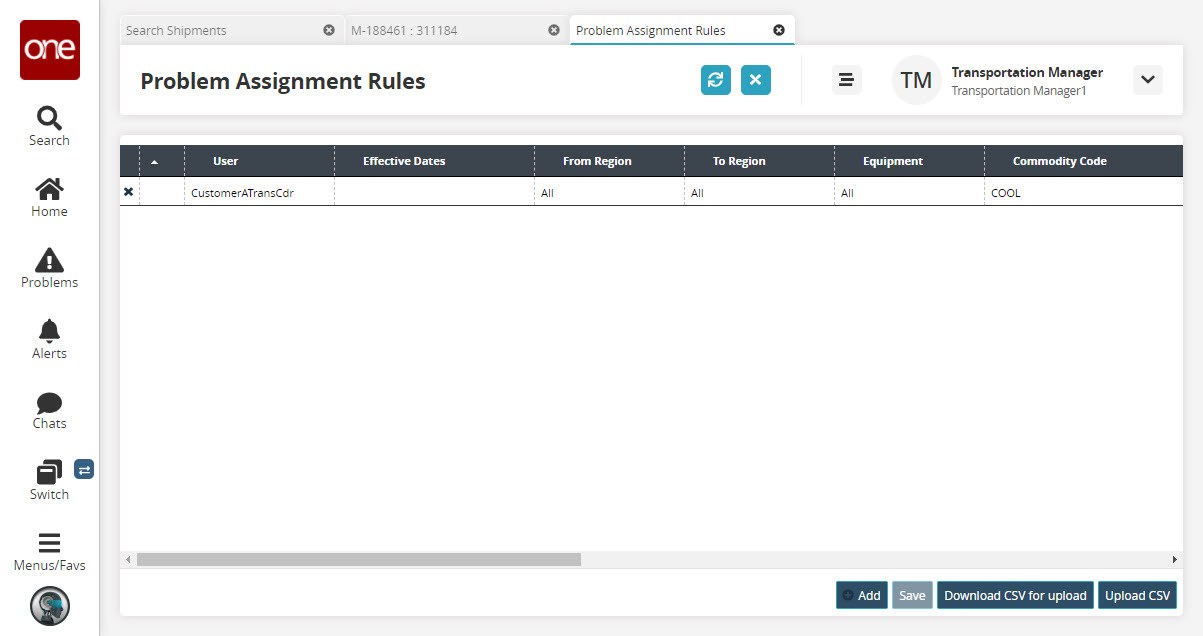Close the Search Shipments tab
The image size is (1203, 636).
[x=329, y=30]
